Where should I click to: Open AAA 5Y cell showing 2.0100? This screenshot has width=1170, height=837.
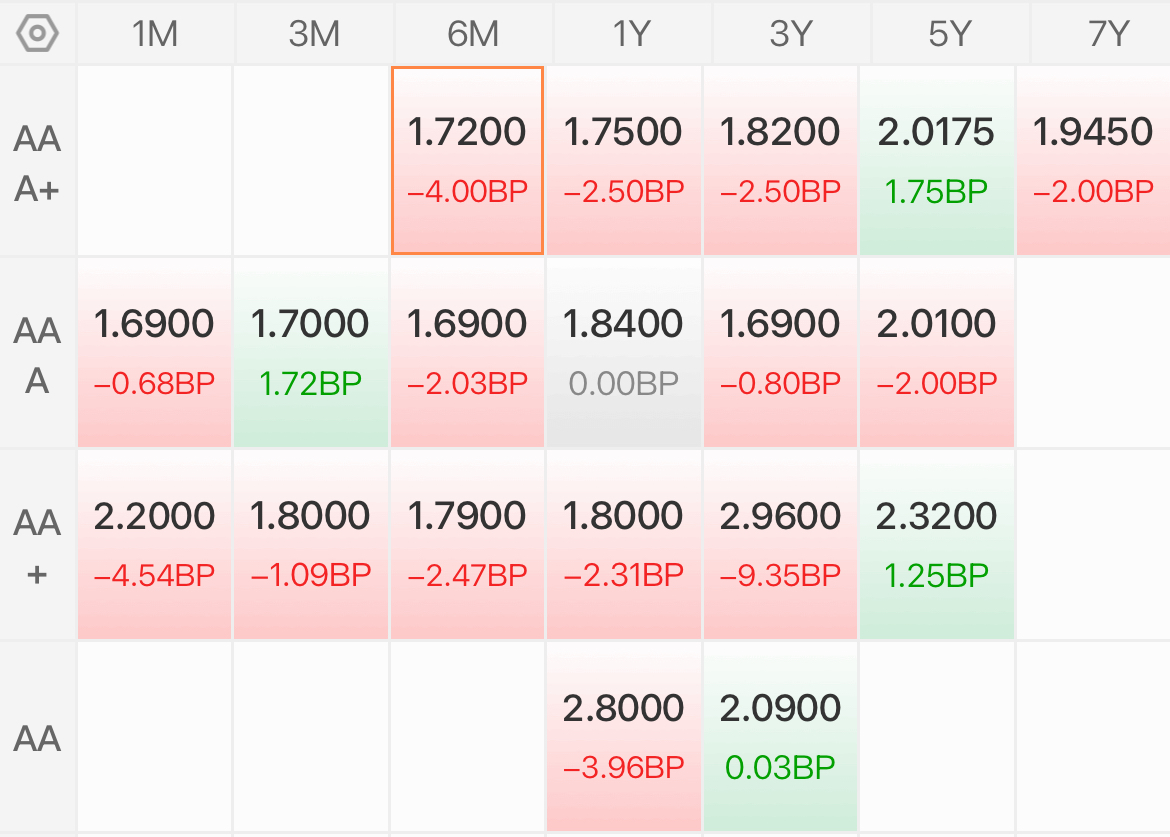(936, 353)
